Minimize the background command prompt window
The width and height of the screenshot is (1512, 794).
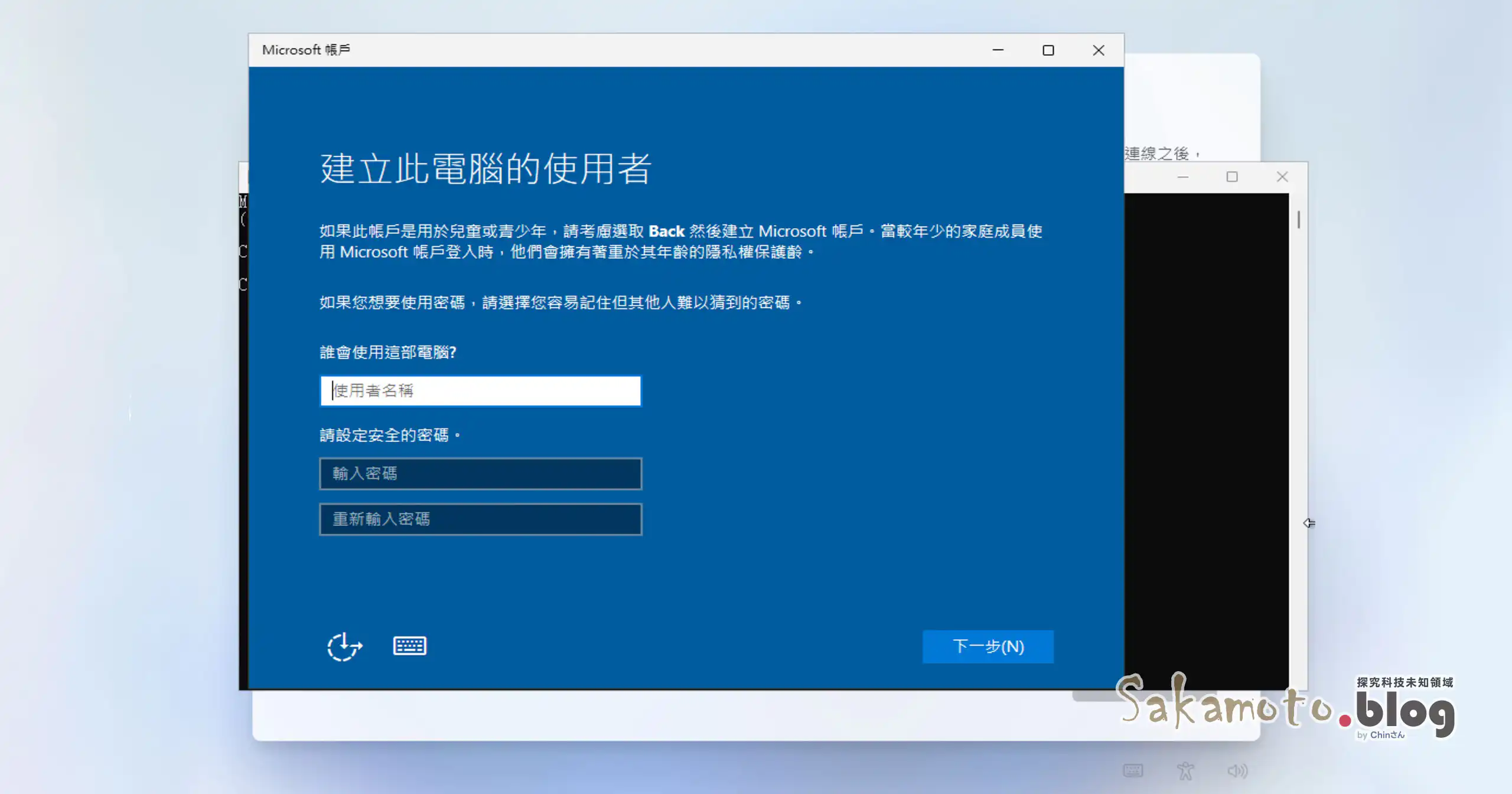click(x=1182, y=176)
